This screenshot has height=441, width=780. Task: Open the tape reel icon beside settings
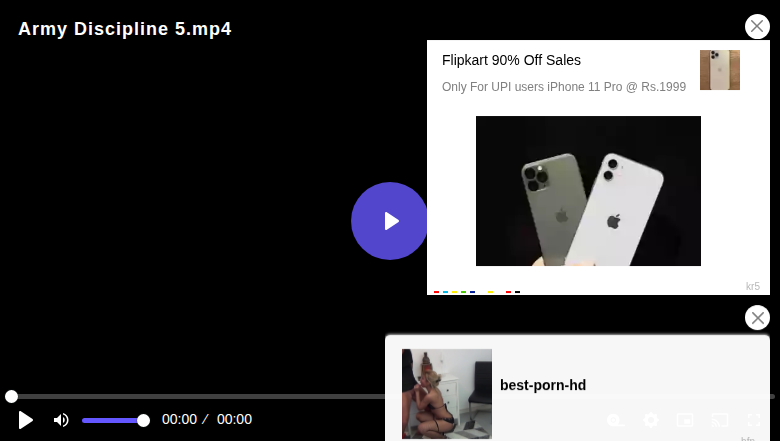pyautogui.click(x=615, y=421)
